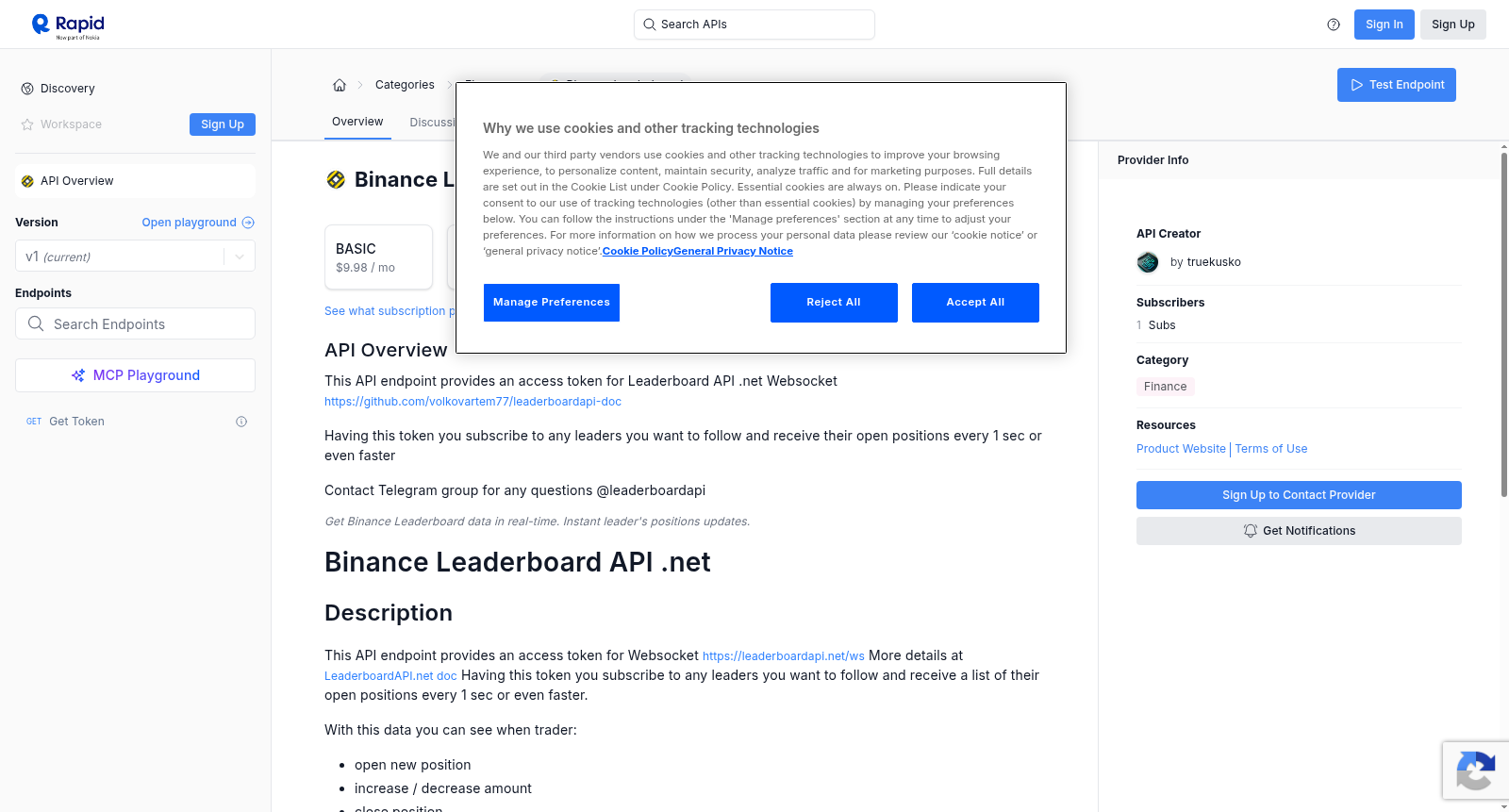
Task: Open General Privacy Notice link
Action: [x=733, y=251]
